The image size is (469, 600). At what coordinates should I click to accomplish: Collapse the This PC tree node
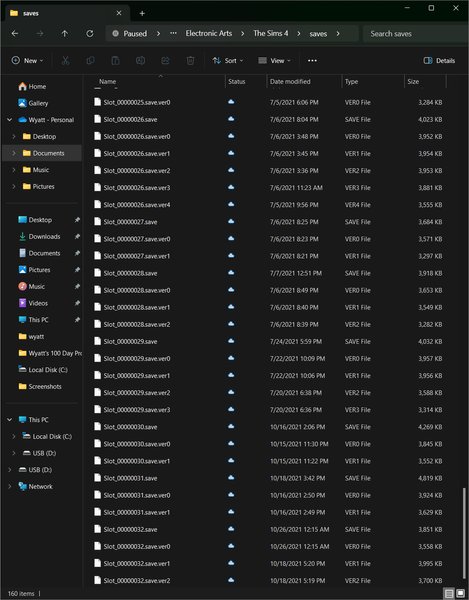(10, 420)
